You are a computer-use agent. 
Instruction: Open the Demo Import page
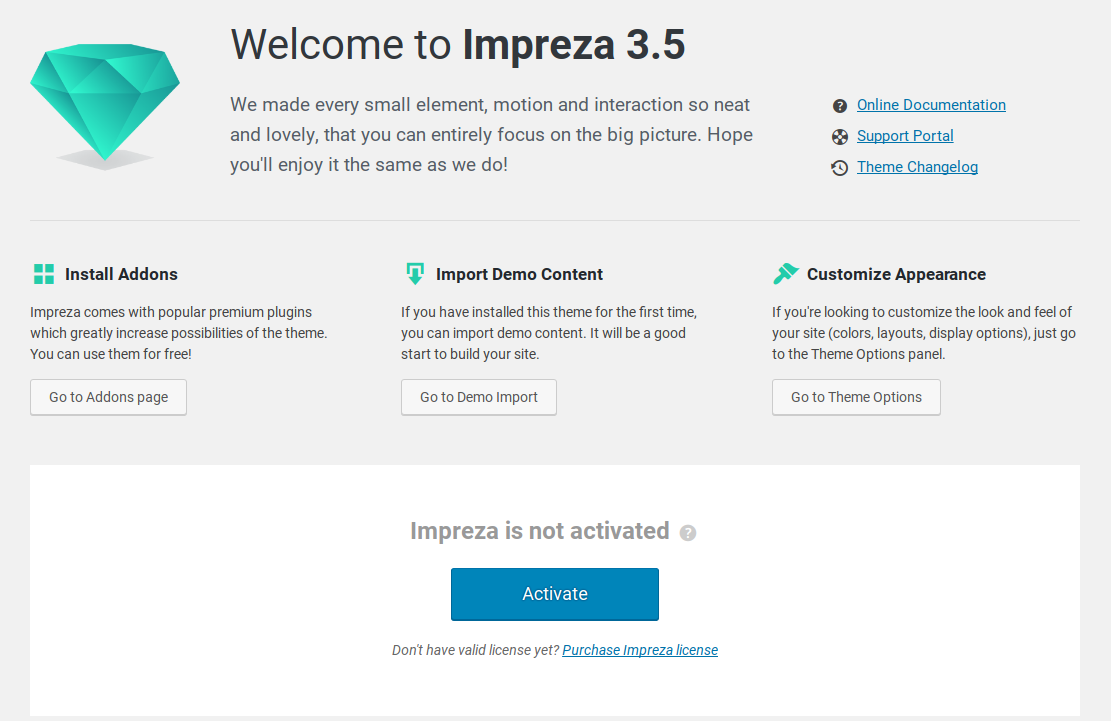[x=478, y=397]
